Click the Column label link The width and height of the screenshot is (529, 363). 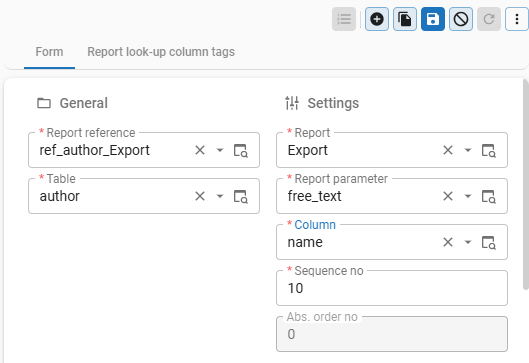click(x=315, y=225)
